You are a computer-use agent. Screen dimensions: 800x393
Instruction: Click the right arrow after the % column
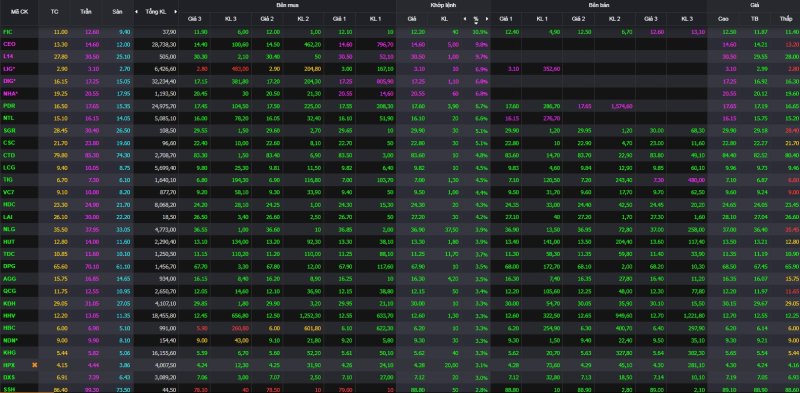pyautogui.click(x=487, y=19)
